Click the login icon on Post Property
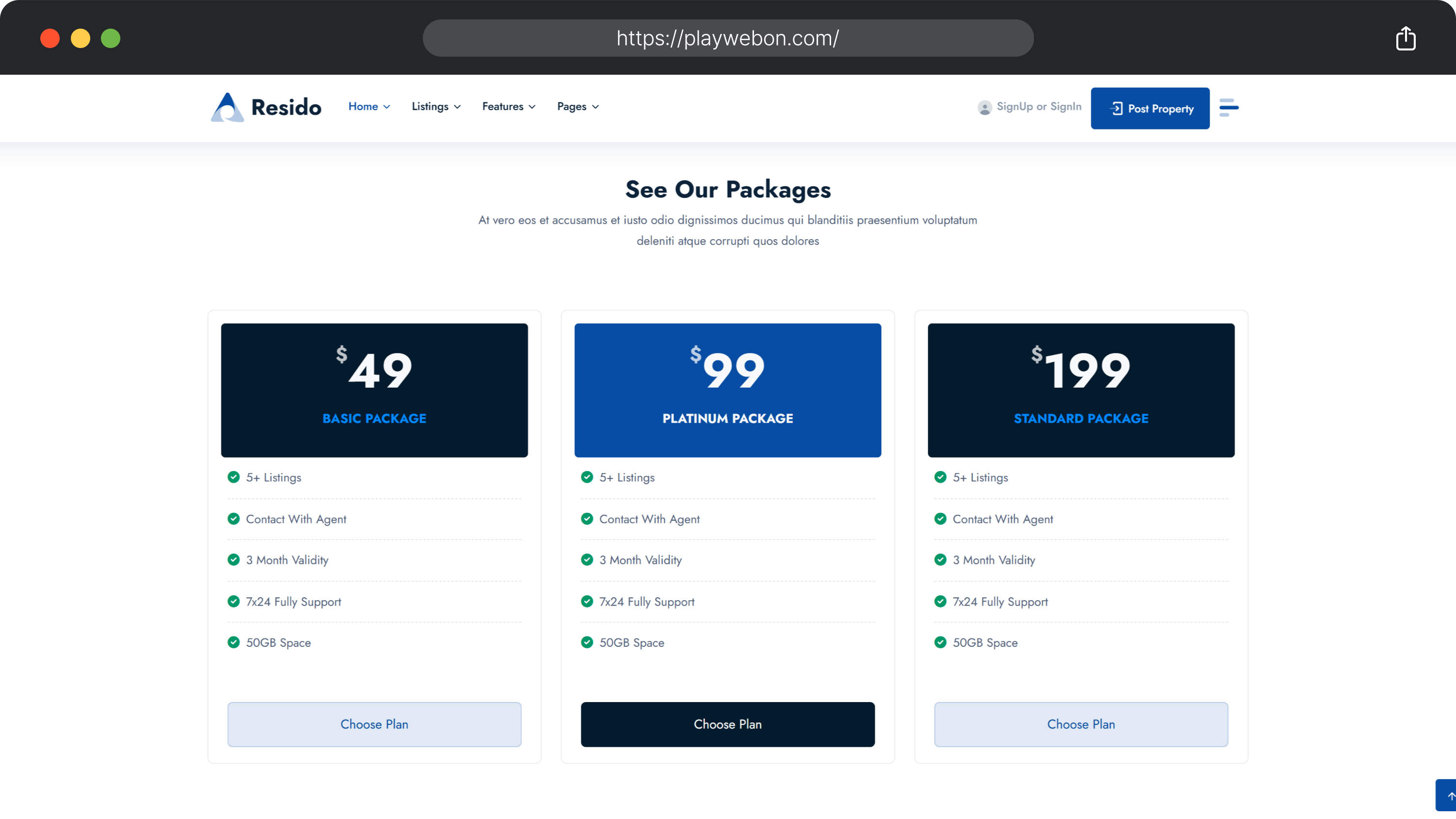 coord(1116,109)
